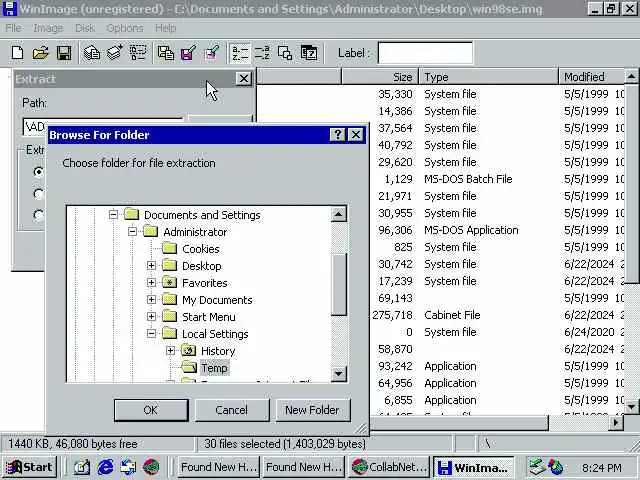Collapse the Local Settings folder node
Viewport: 640px width, 480px height.
point(151,333)
